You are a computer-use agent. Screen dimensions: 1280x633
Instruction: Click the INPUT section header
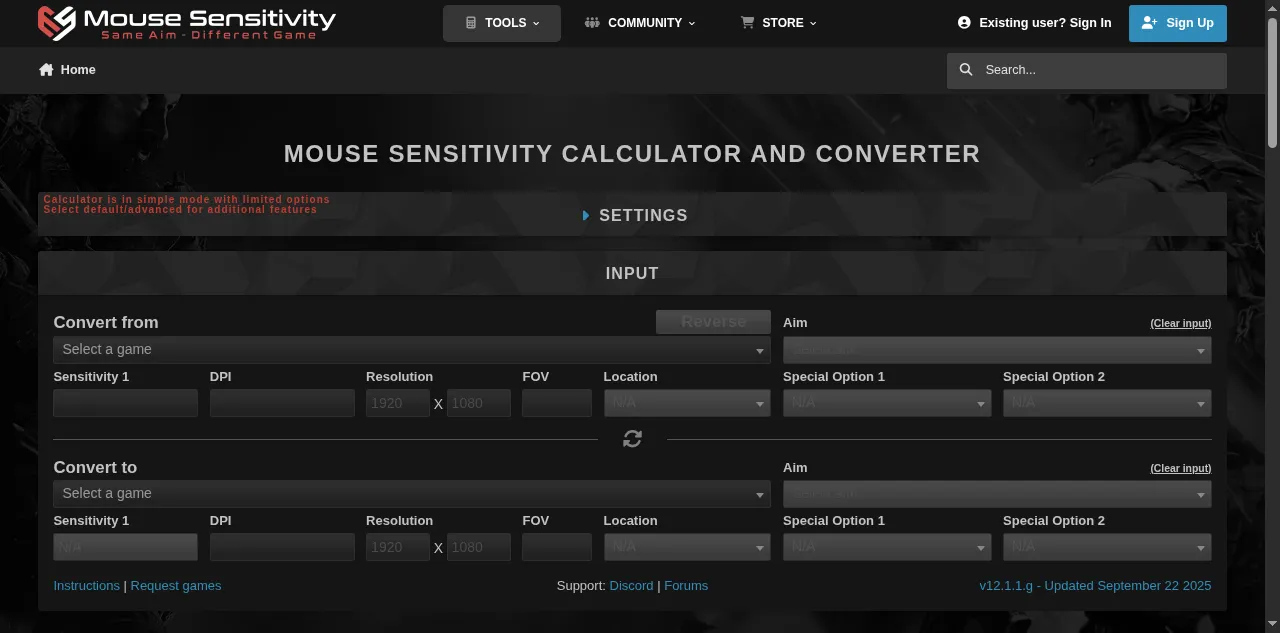pyautogui.click(x=632, y=273)
